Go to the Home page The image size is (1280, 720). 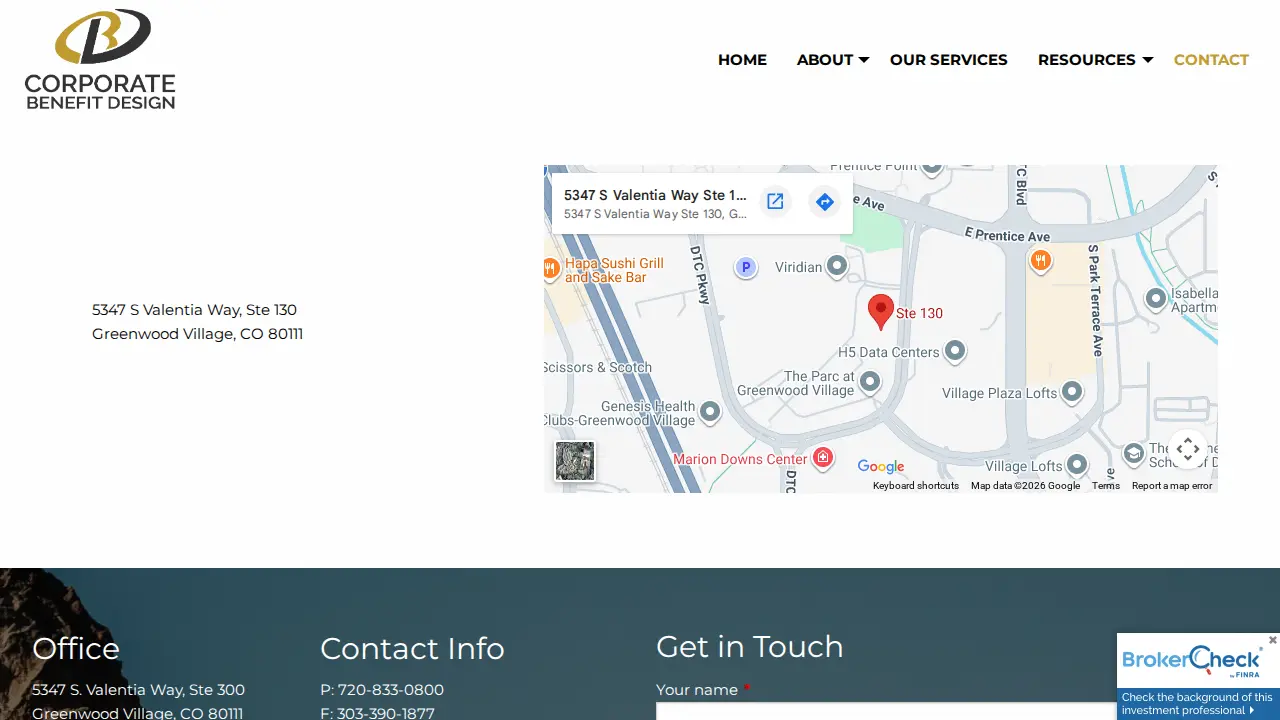742,60
